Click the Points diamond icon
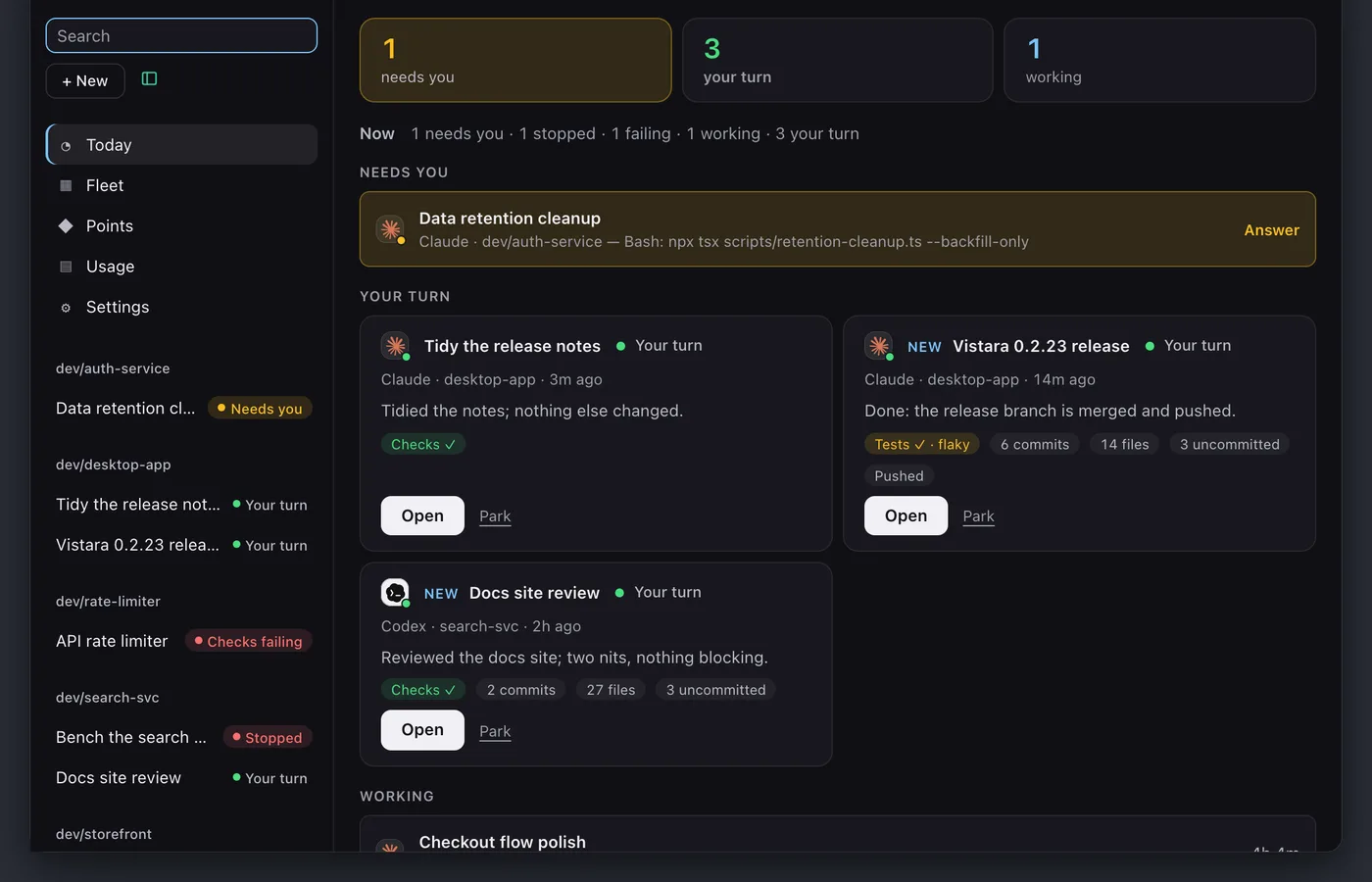 point(66,226)
